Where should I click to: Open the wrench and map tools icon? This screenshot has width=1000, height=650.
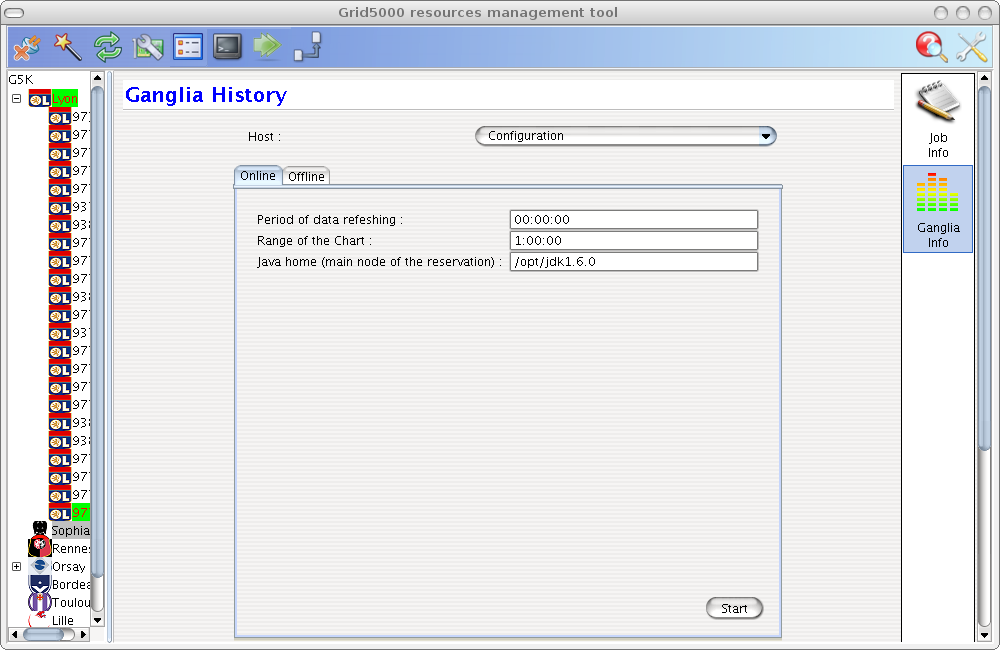pyautogui.click(x=148, y=47)
